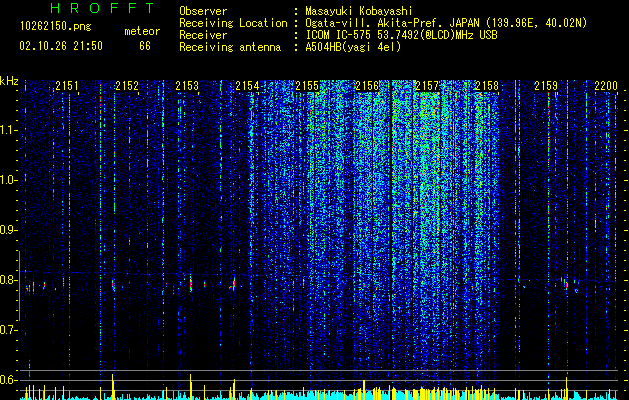Click the 2152 time marker
The image size is (629, 400).
click(x=127, y=86)
